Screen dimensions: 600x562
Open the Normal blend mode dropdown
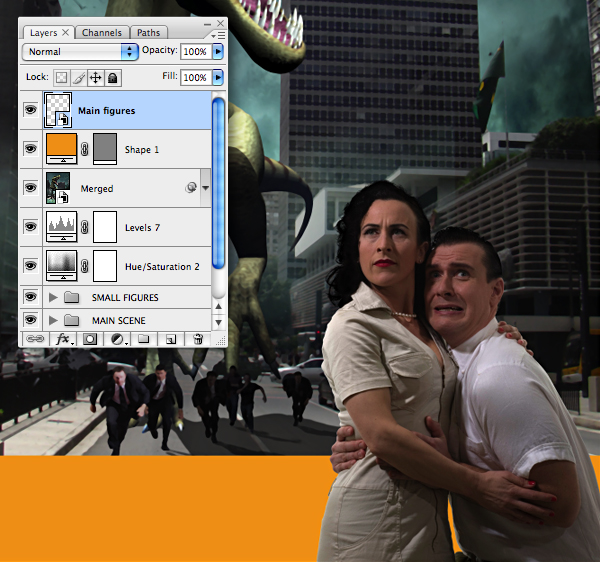(80, 52)
